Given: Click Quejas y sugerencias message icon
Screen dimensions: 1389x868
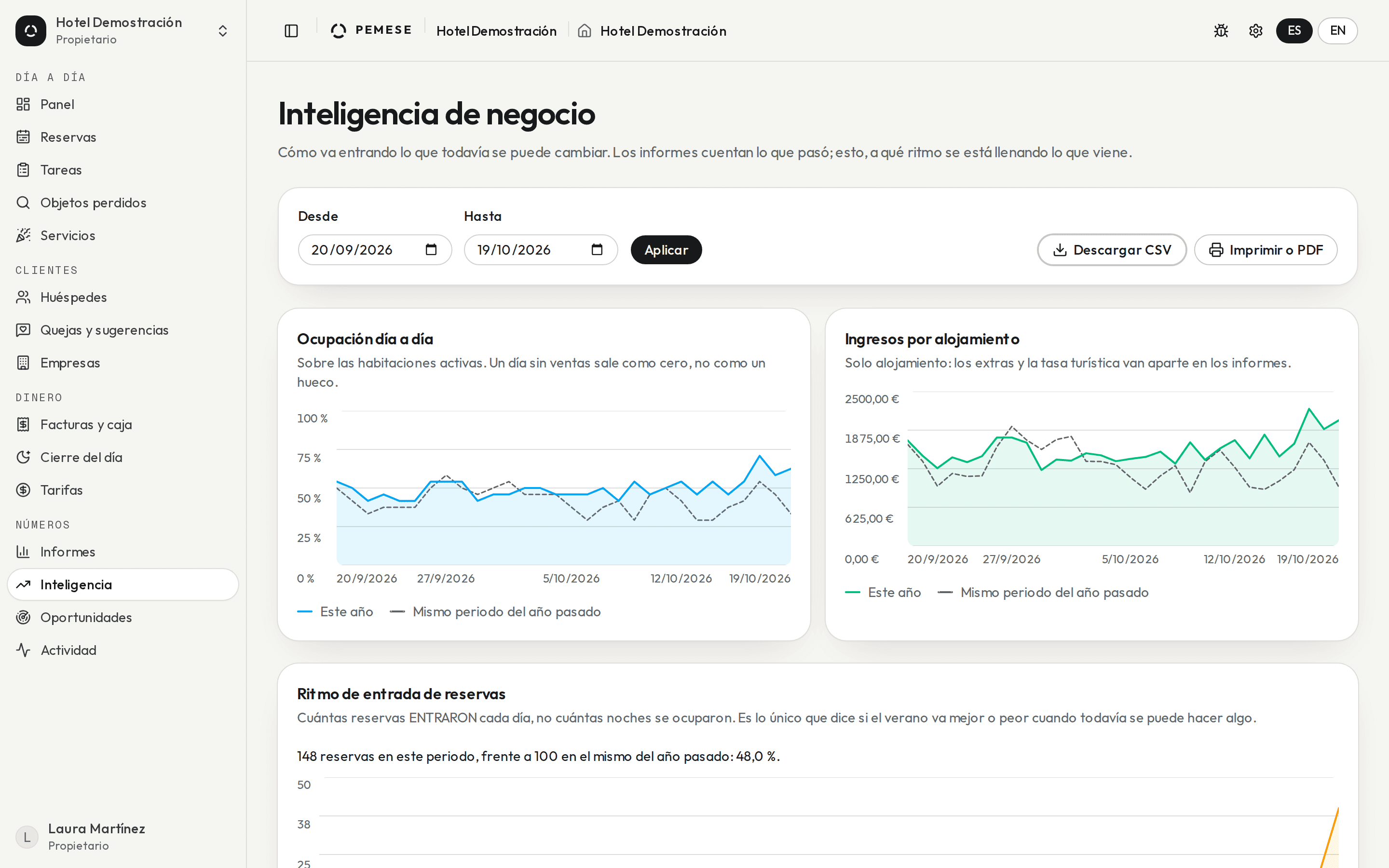Looking at the screenshot, I should coord(23,330).
